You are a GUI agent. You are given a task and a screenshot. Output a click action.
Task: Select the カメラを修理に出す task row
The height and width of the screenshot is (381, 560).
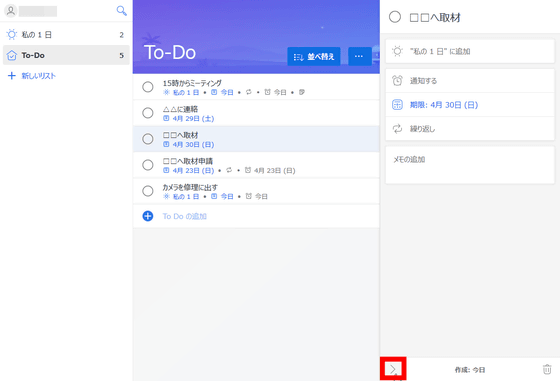pos(256,191)
